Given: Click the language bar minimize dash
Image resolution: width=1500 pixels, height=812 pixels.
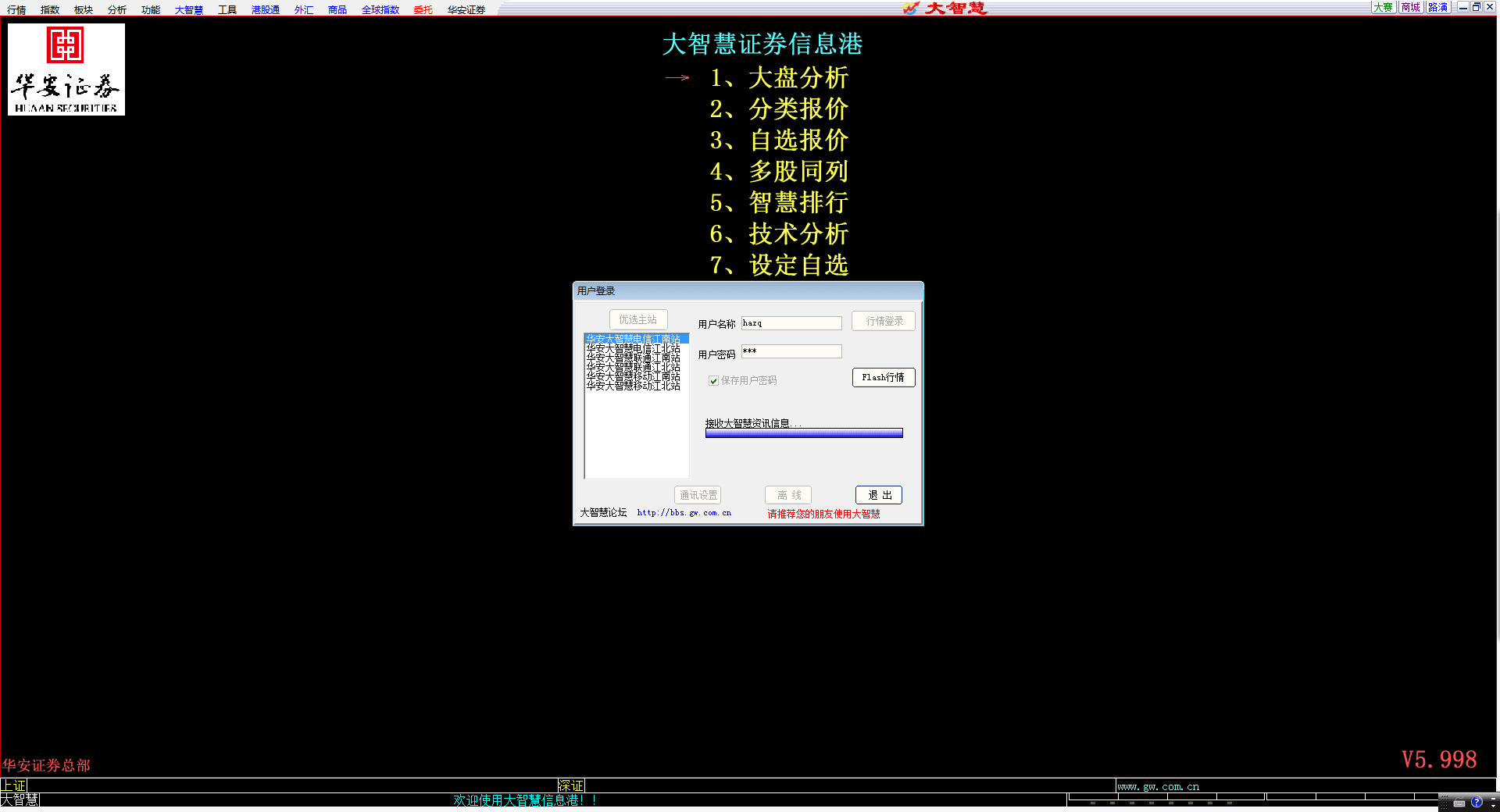Looking at the screenshot, I should tap(1494, 797).
